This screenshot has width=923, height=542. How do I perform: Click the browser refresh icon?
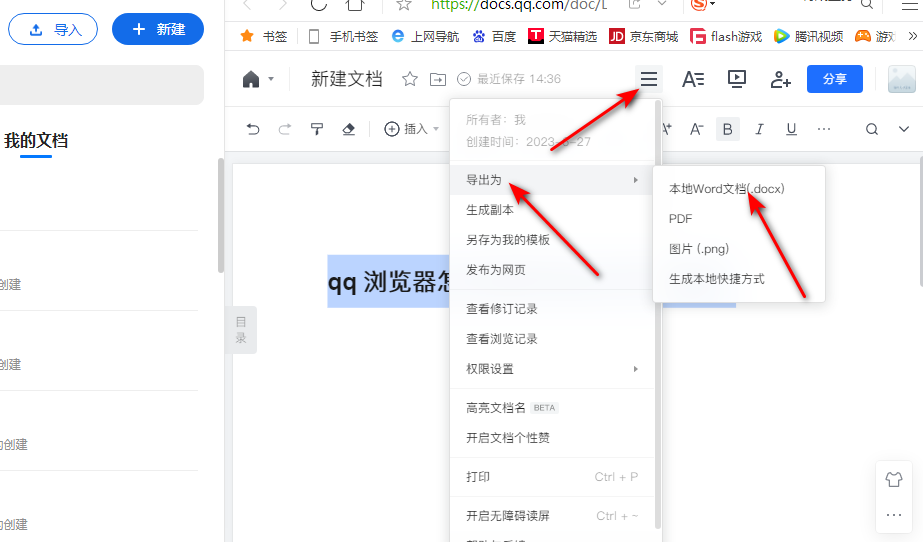318,5
